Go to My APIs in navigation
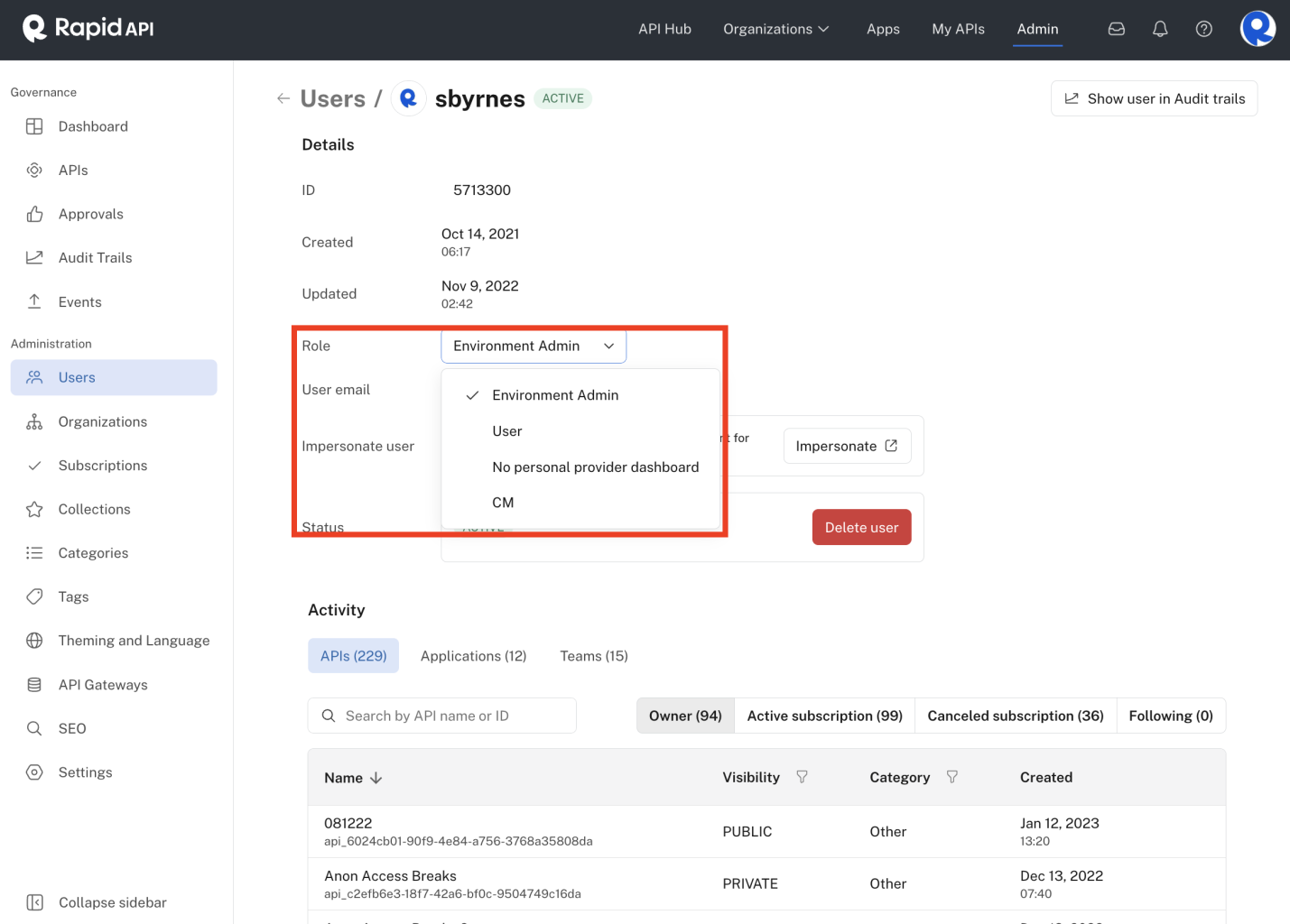This screenshot has width=1290, height=924. pos(958,29)
